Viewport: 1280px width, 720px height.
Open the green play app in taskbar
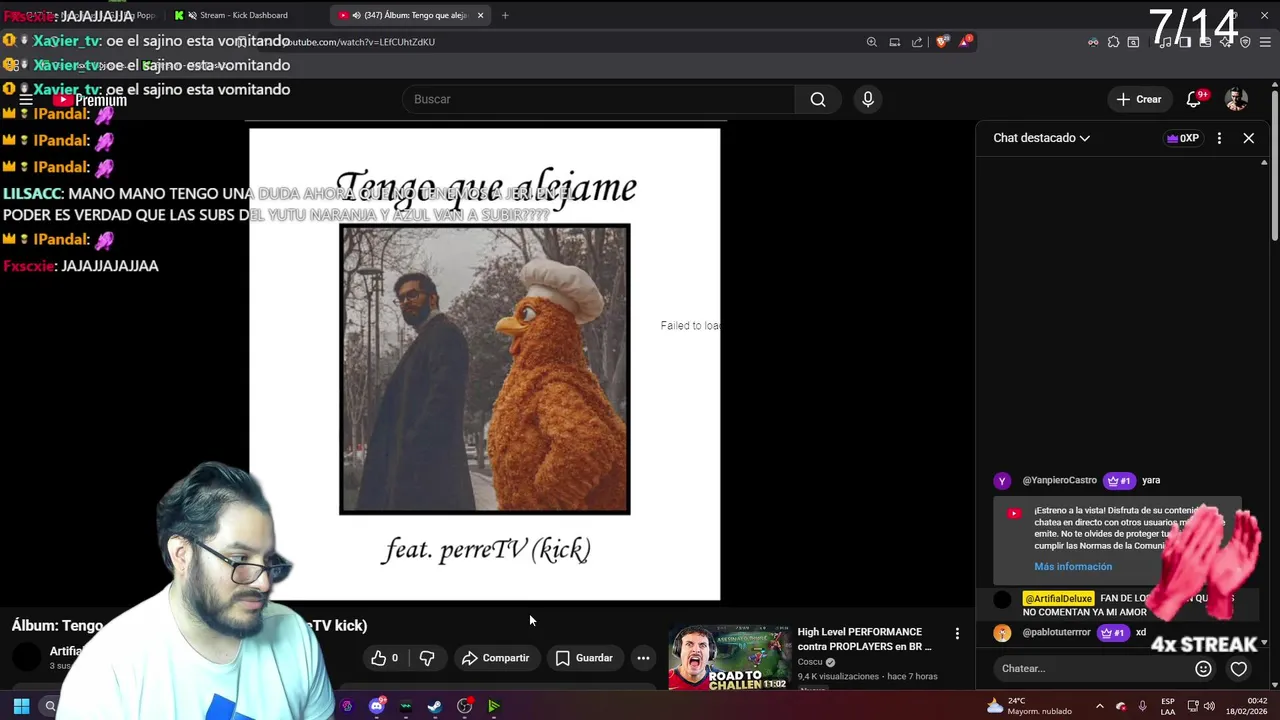(493, 706)
